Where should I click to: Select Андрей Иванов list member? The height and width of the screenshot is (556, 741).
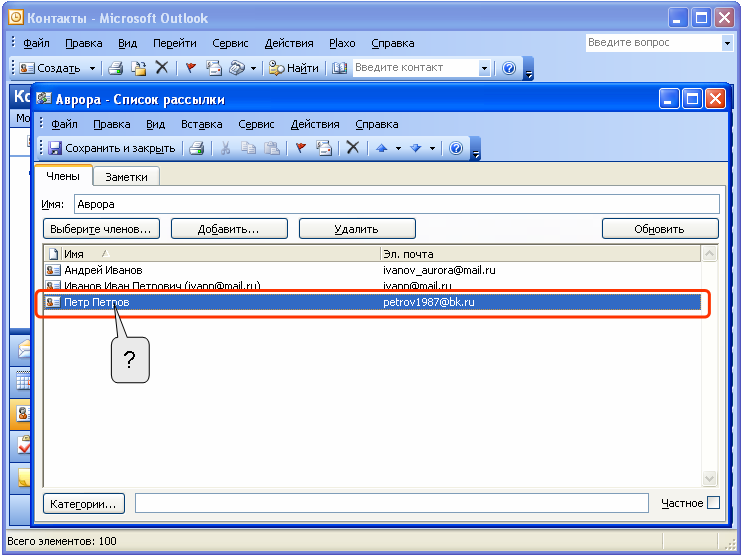(x=103, y=270)
